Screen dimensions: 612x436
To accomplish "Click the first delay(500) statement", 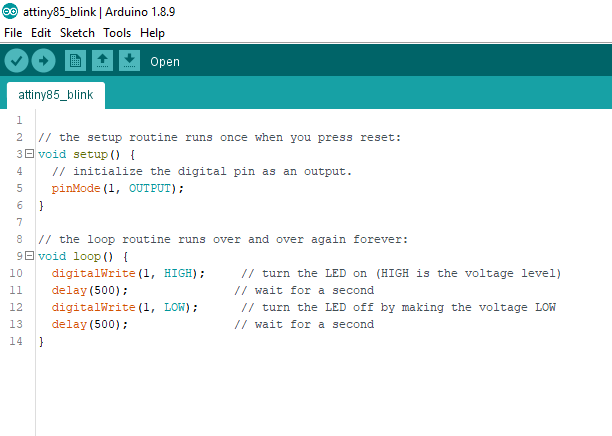I will [89, 290].
